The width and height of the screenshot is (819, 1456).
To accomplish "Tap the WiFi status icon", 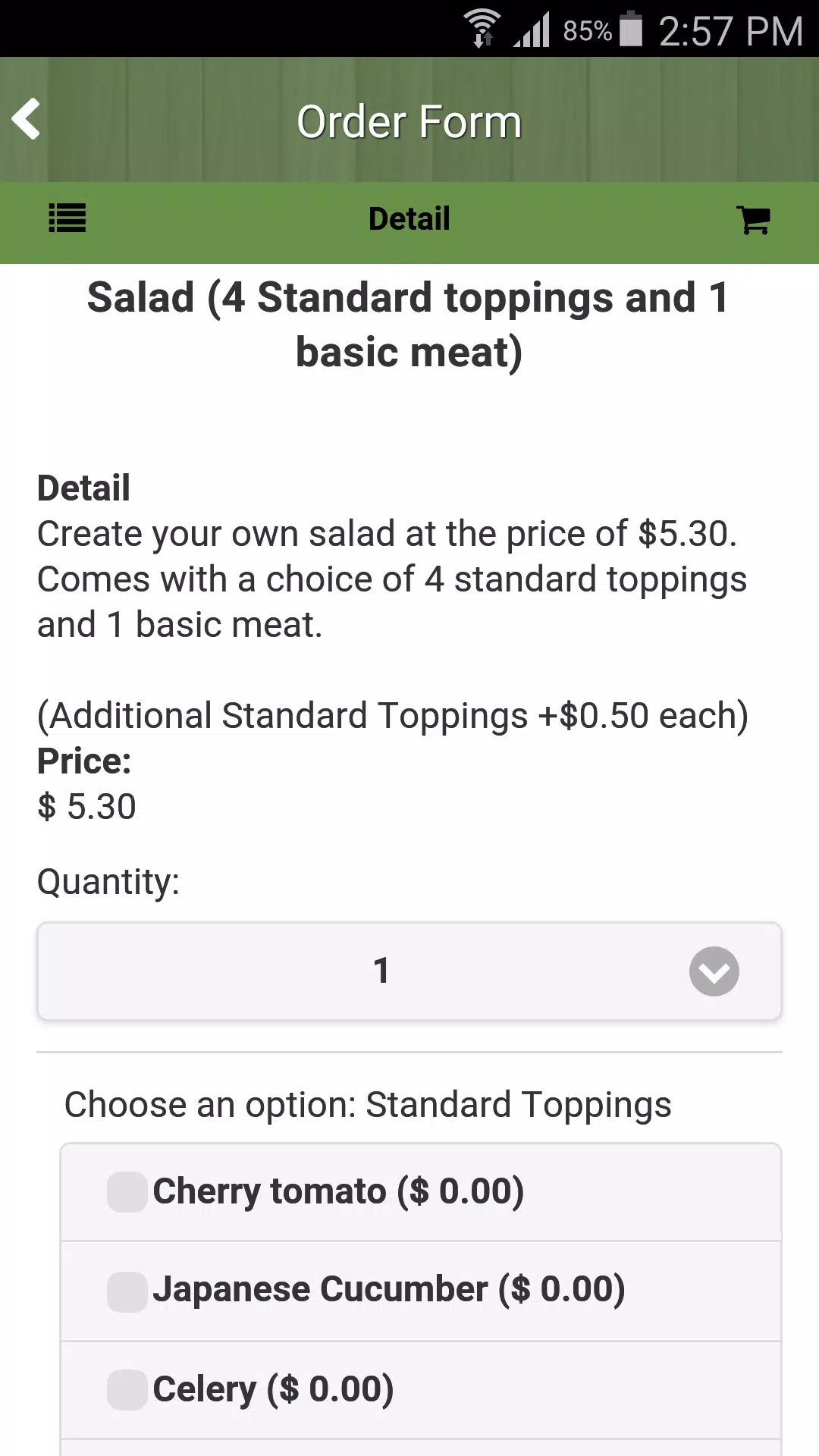I will point(482,29).
